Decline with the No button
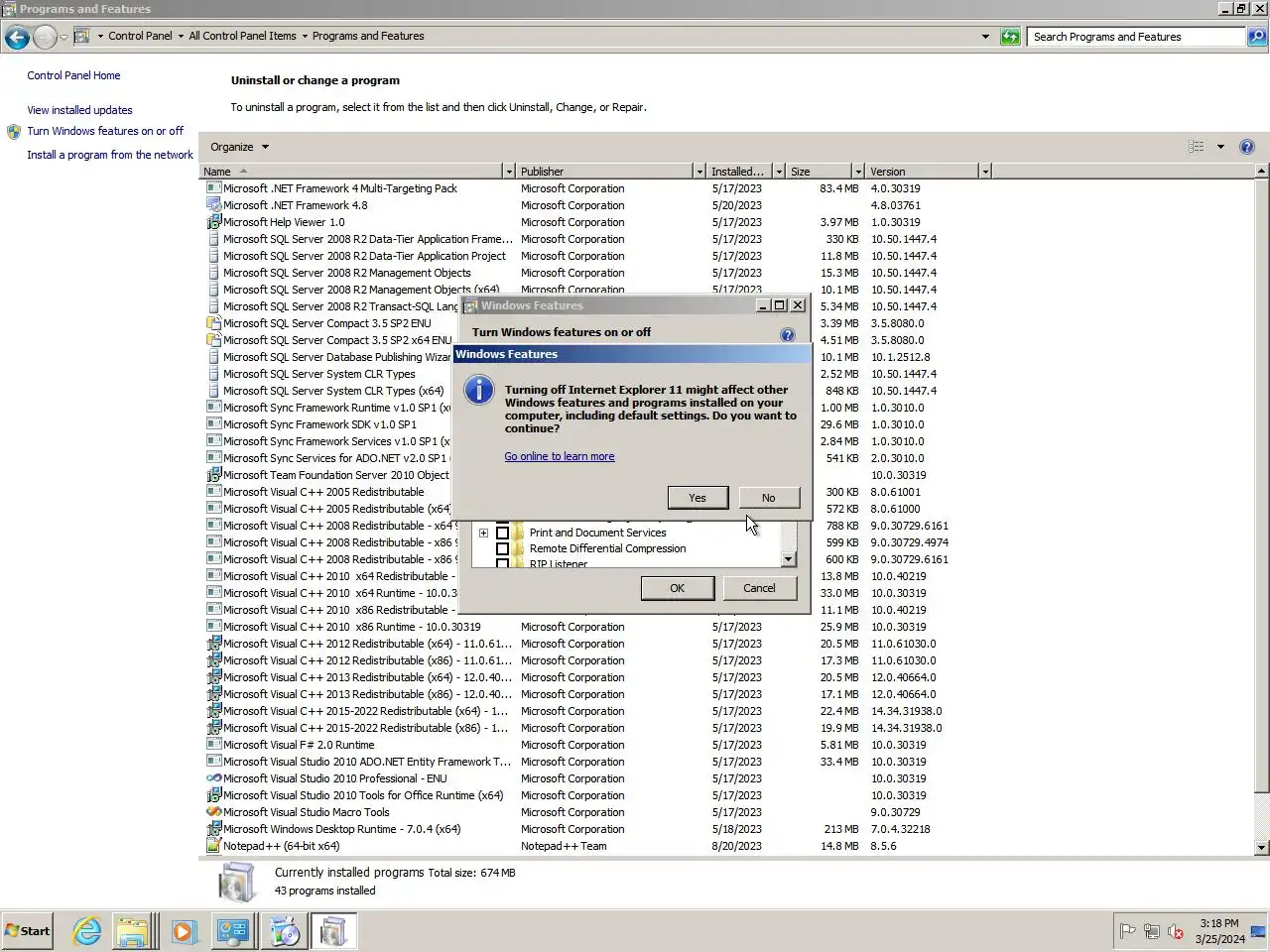This screenshot has height=952, width=1270. [768, 498]
